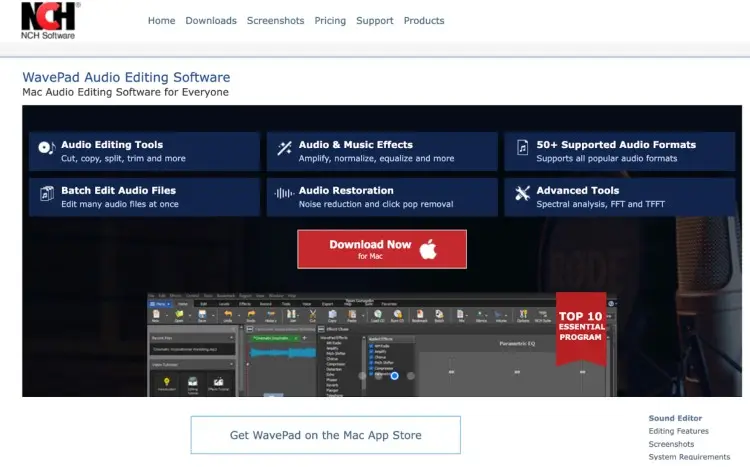The width and height of the screenshot is (750, 467).
Task: Click Get WavePad on the Mac App Store
Action: point(326,435)
